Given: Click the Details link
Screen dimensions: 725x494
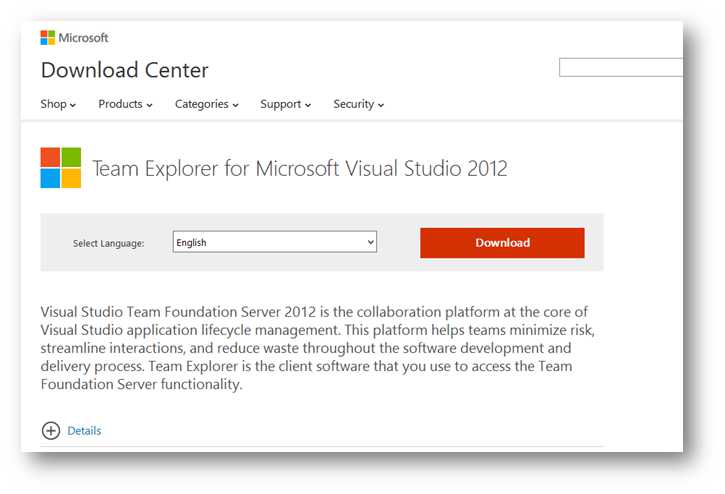Looking at the screenshot, I should click(84, 431).
